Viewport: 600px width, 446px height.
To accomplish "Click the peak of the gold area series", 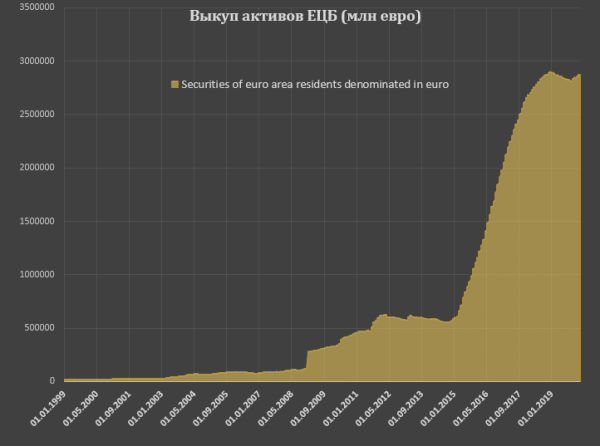I will coord(549,73).
